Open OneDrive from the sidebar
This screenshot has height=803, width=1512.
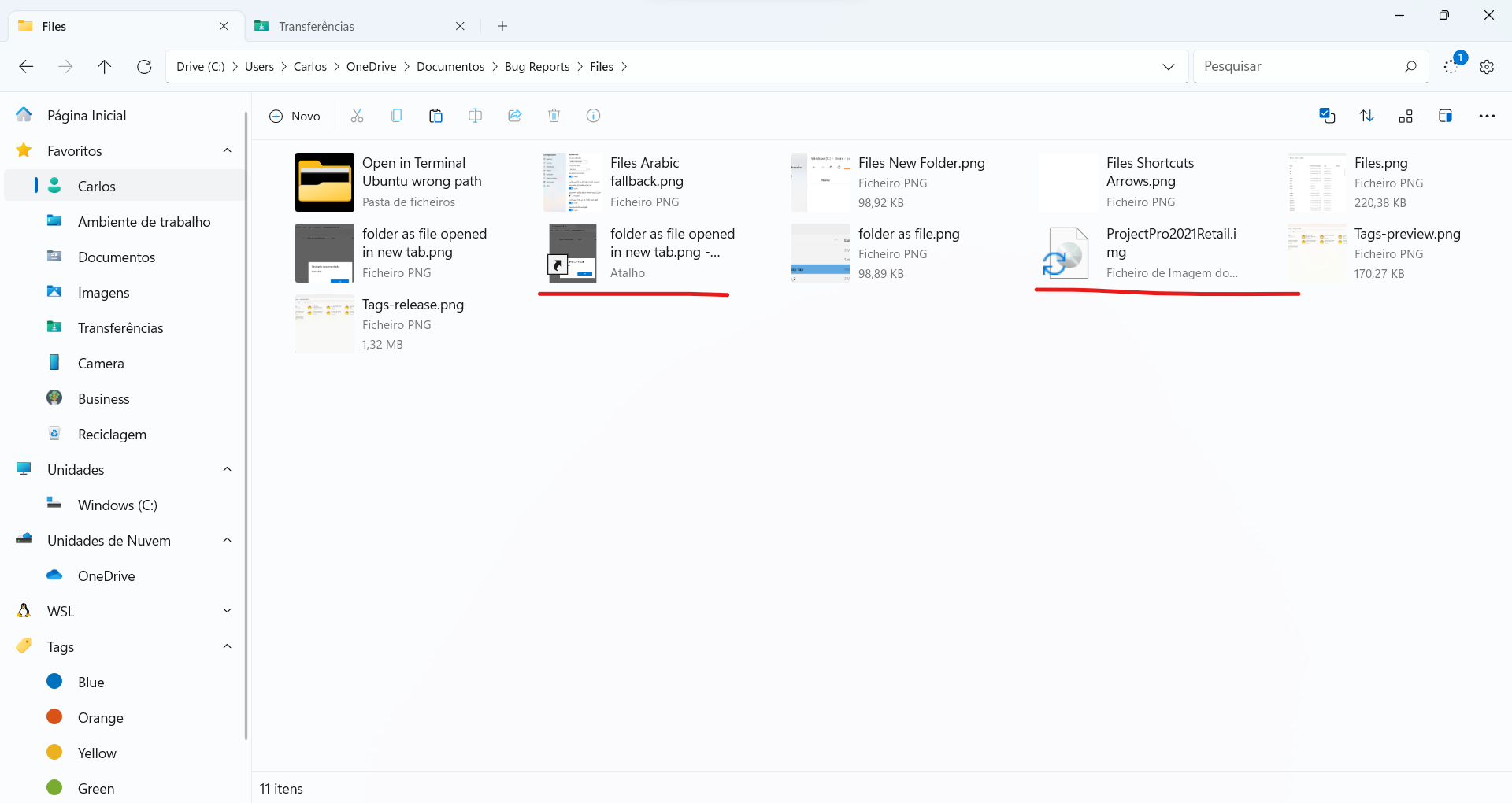106,575
